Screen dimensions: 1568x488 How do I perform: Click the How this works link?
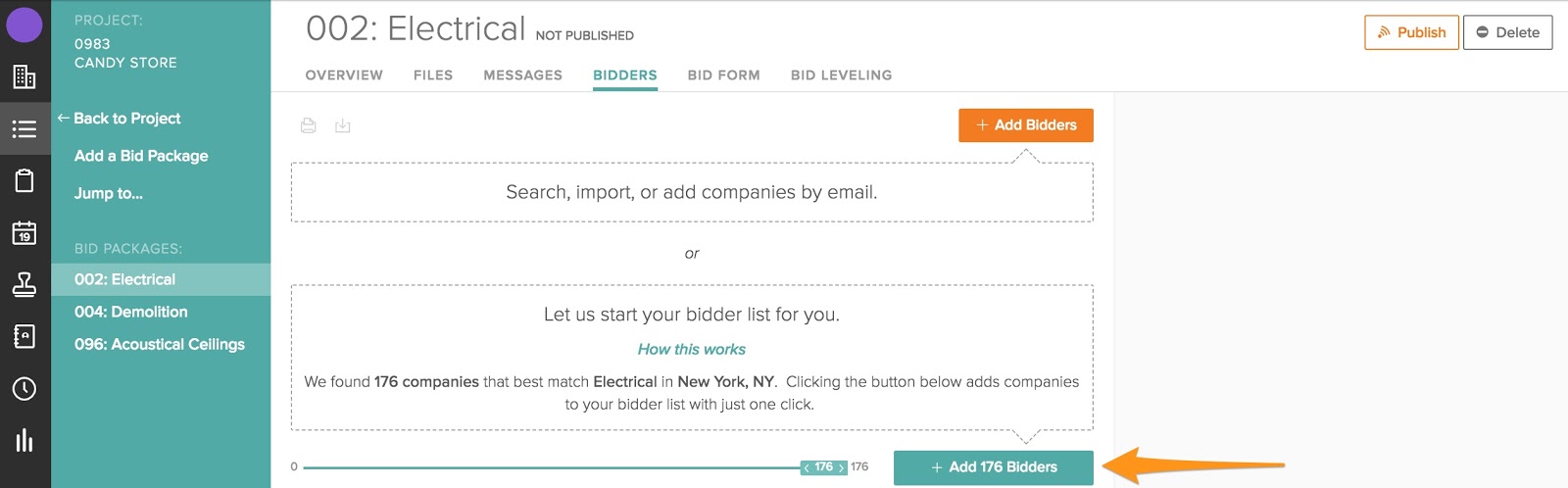point(691,349)
